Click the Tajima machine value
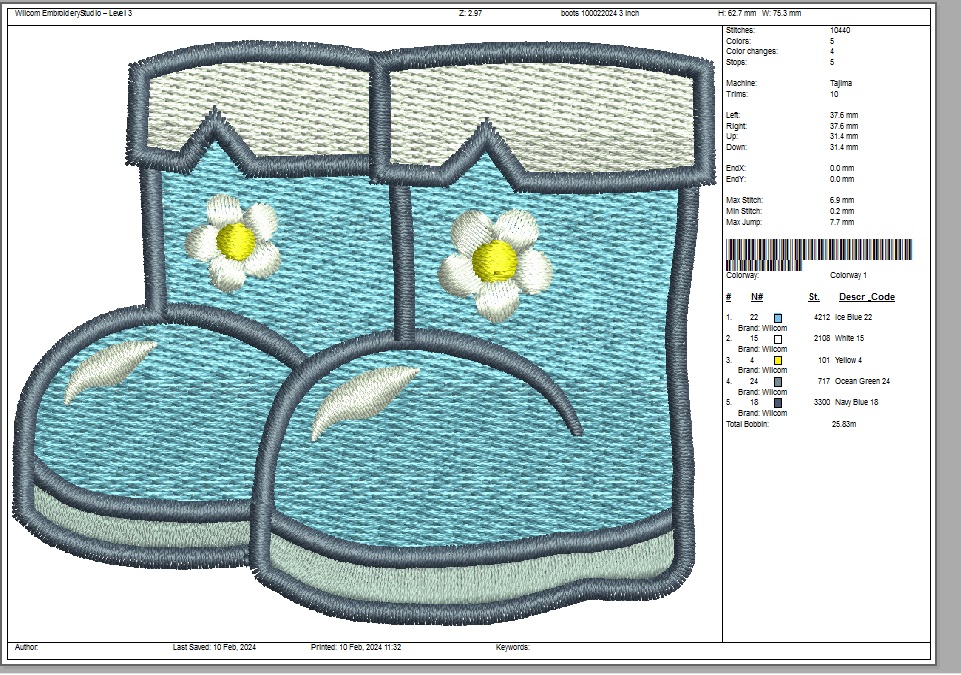 [x=841, y=83]
